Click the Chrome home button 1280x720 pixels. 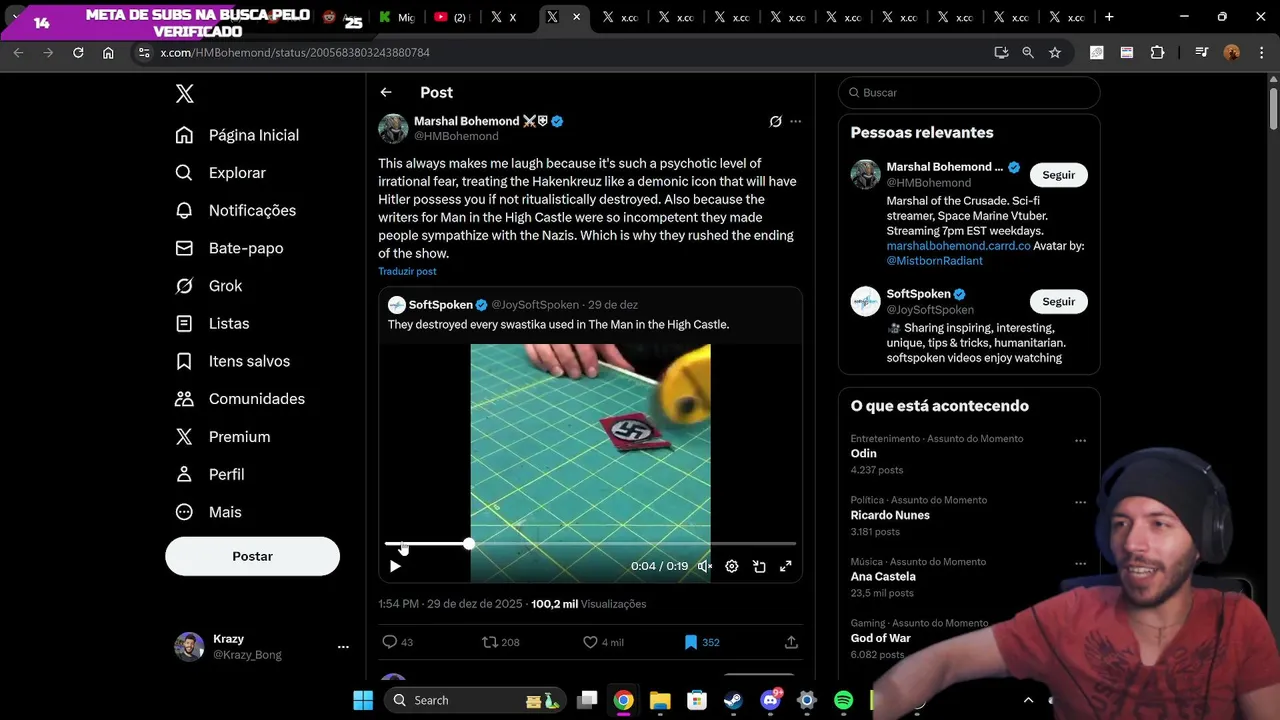coord(108,53)
